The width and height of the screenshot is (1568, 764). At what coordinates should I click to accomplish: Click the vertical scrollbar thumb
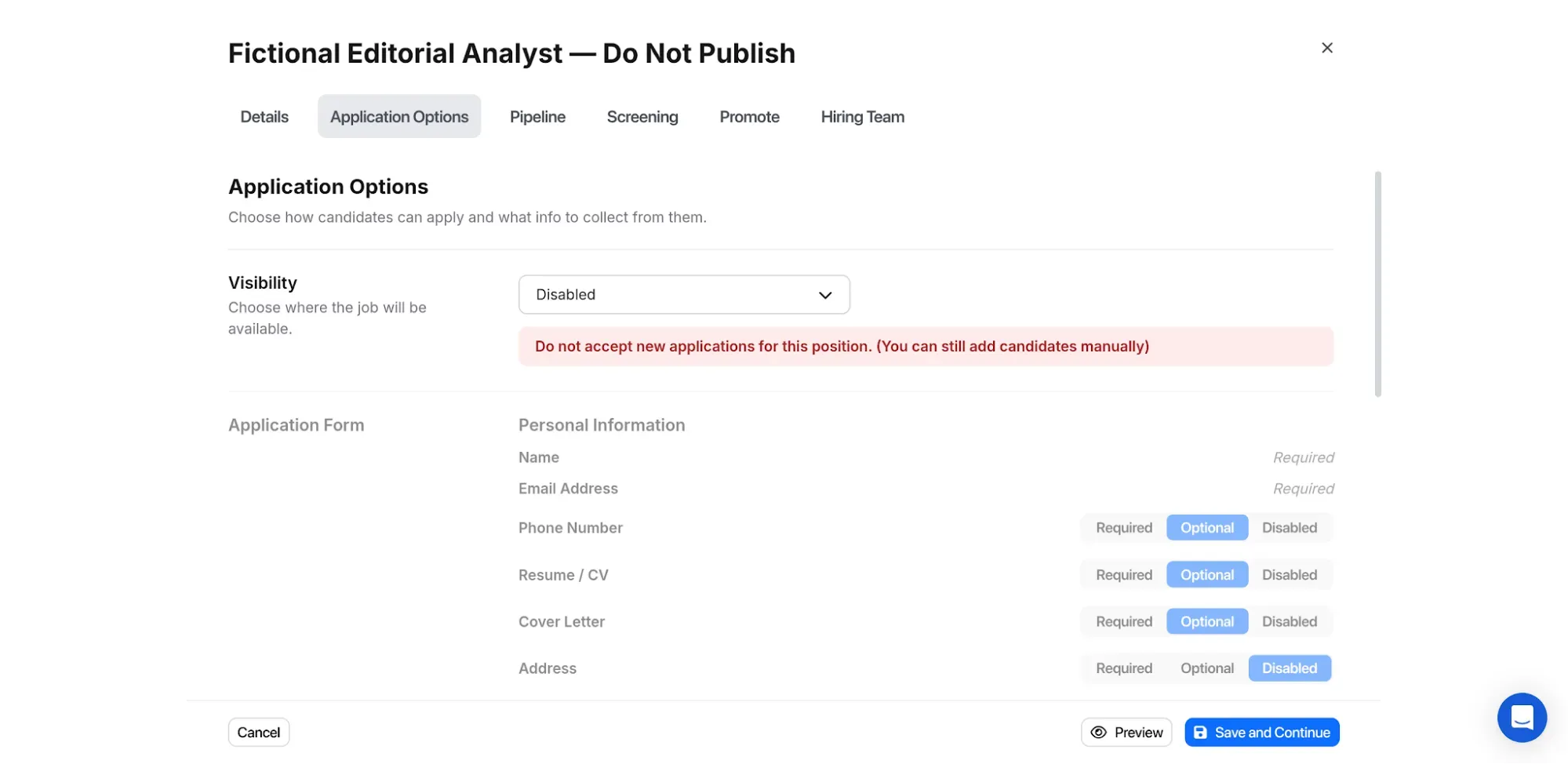1377,284
